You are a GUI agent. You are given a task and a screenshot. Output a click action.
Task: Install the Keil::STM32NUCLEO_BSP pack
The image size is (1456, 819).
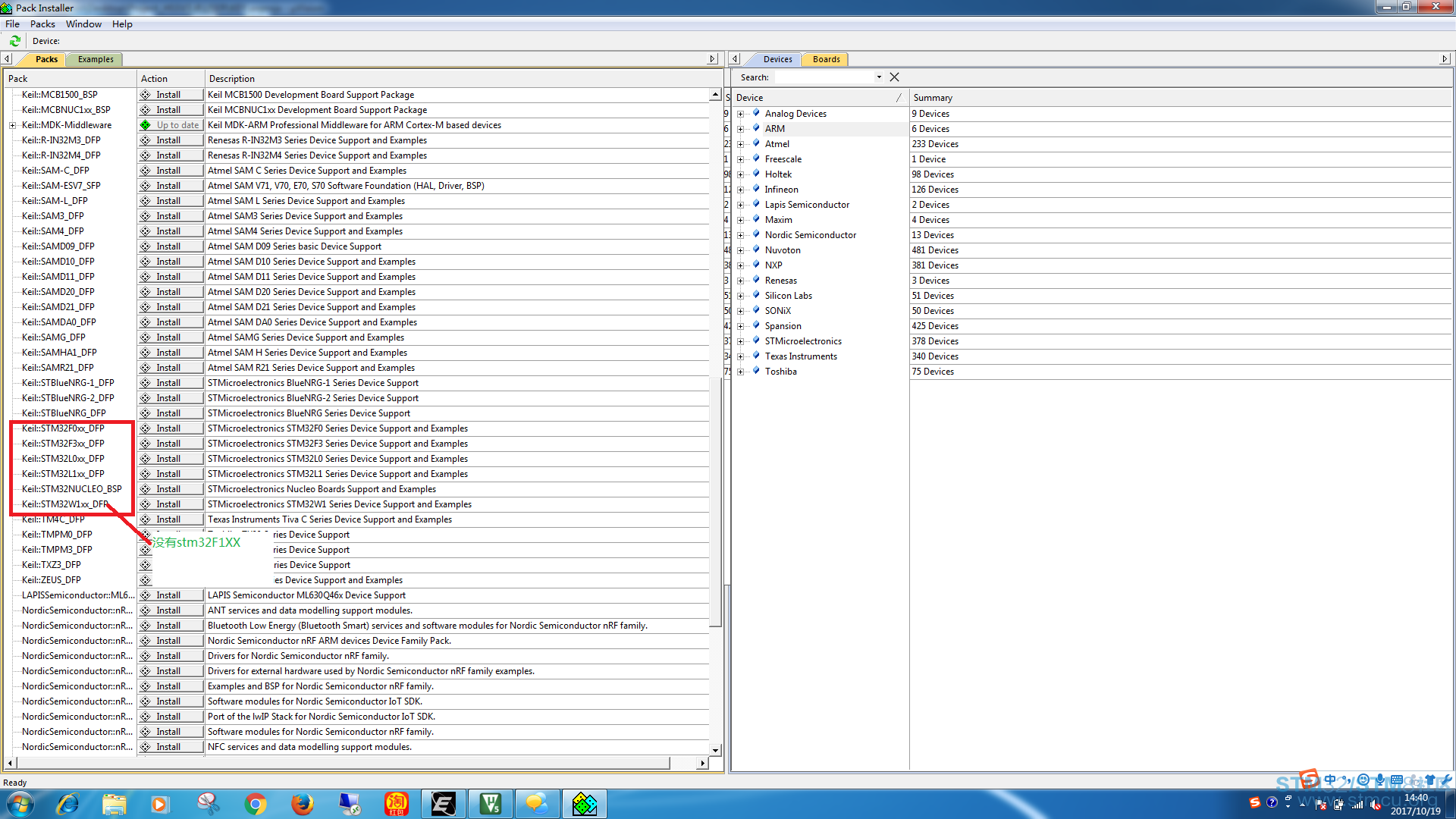pyautogui.click(x=171, y=489)
